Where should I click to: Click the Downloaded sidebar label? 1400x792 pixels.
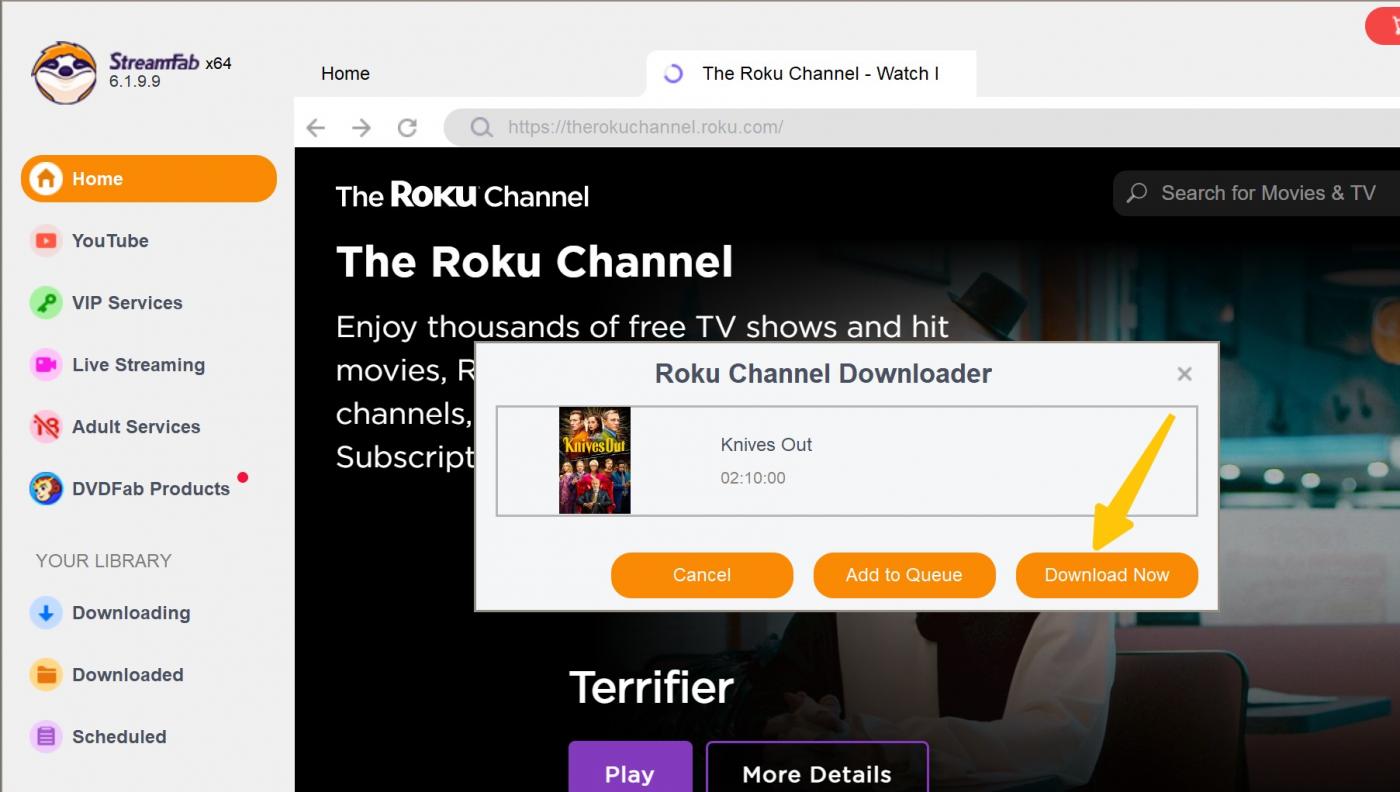[128, 675]
